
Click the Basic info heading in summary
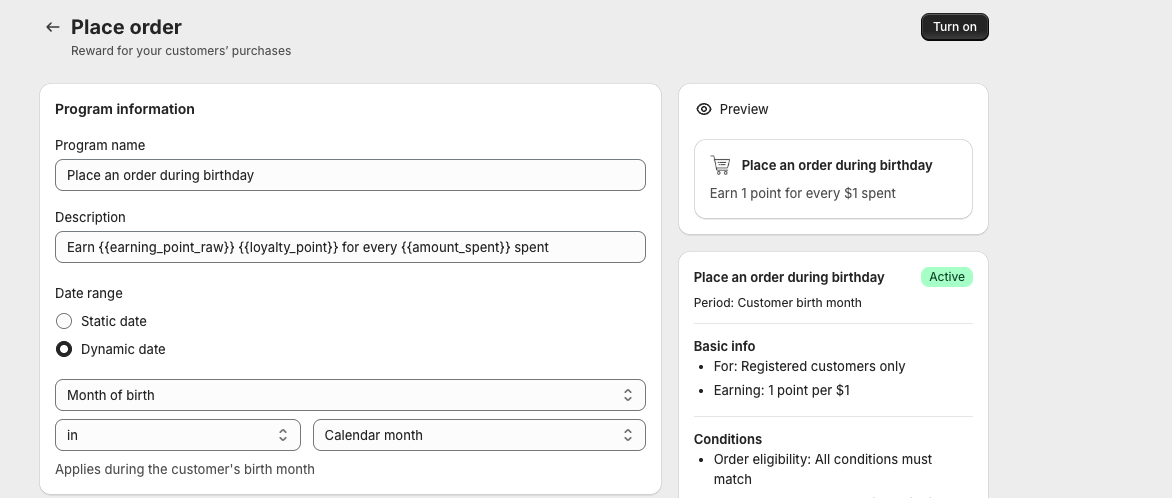[724, 346]
